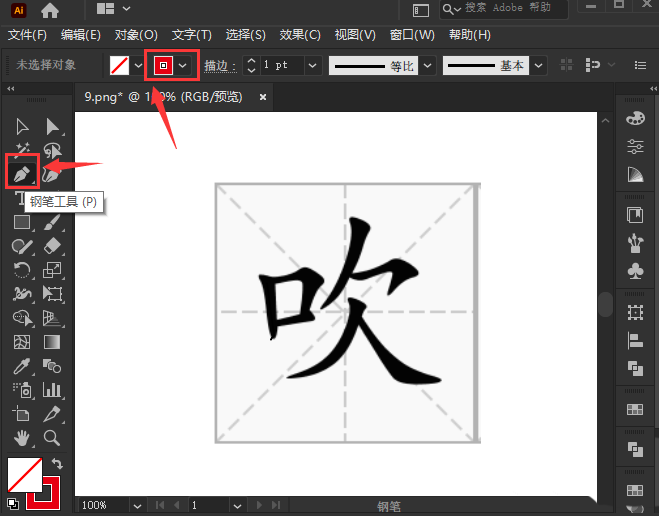Open the 等比 width profile dropdown
The image size is (659, 516).
click(427, 66)
